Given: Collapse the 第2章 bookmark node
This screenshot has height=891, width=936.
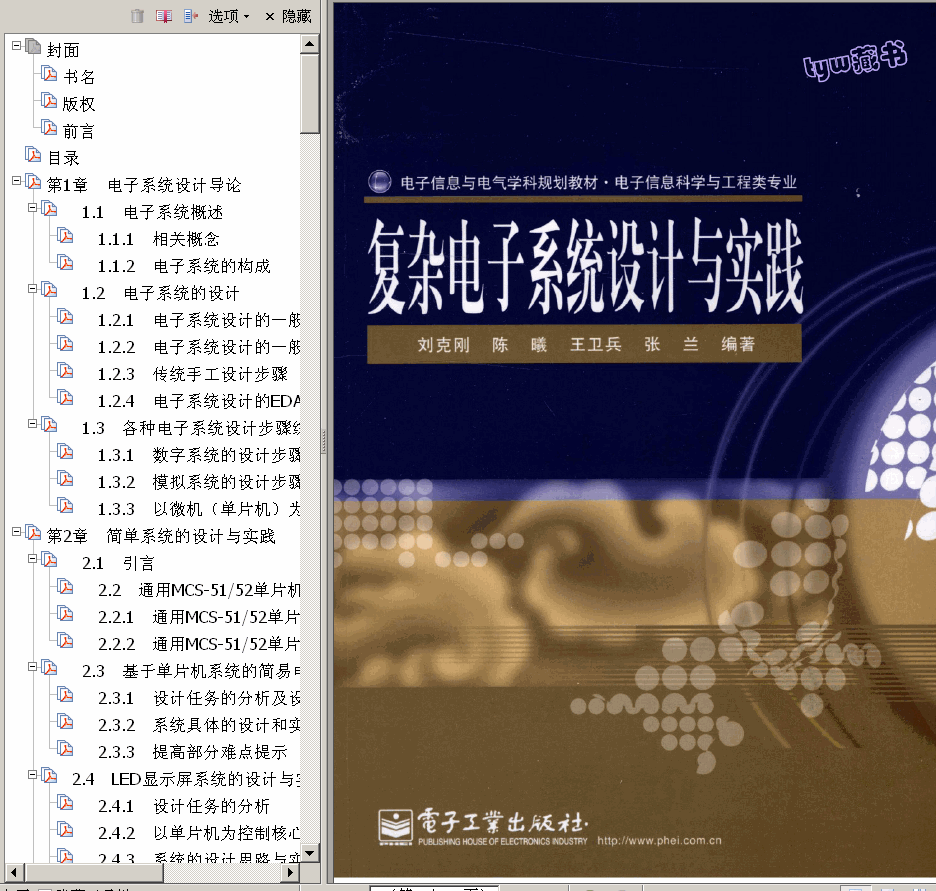Looking at the screenshot, I should 17,531.
